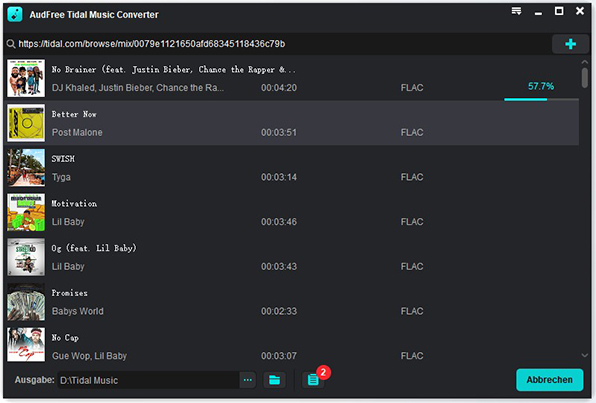Click duration 00:04:20 of No Brainer
Screen dimensions: 596x403
coord(279,88)
